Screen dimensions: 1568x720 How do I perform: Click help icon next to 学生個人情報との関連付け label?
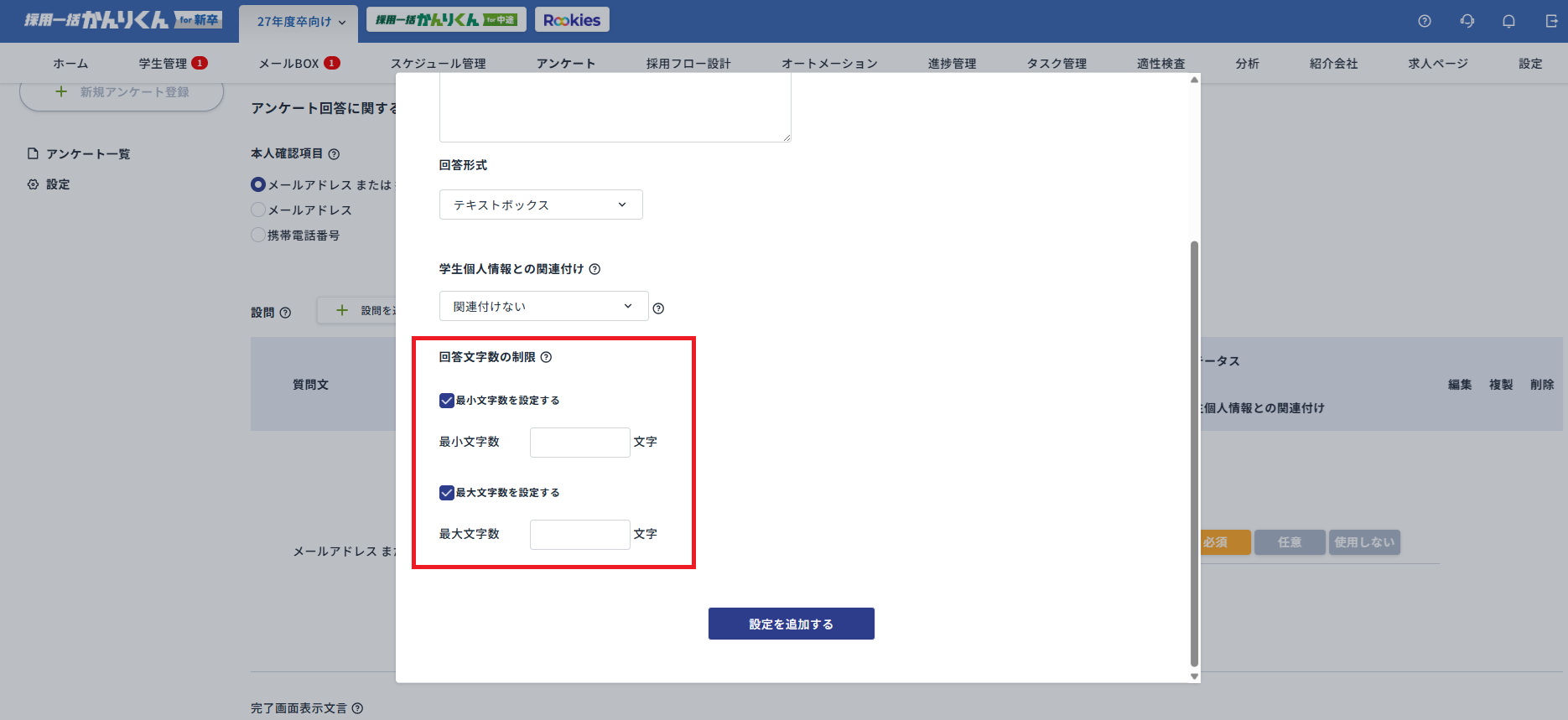click(594, 269)
